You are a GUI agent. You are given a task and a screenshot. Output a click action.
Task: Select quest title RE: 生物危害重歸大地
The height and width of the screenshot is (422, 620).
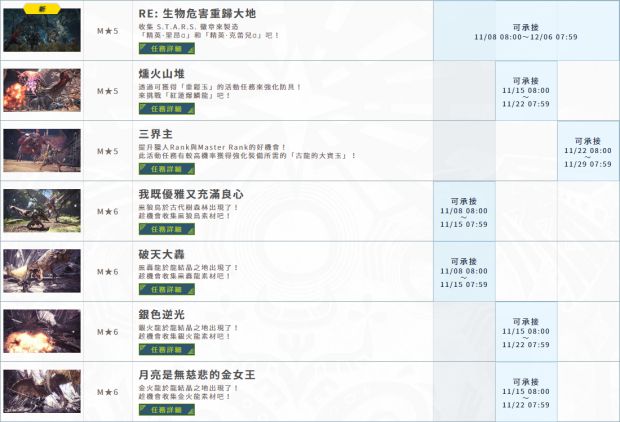click(x=197, y=13)
